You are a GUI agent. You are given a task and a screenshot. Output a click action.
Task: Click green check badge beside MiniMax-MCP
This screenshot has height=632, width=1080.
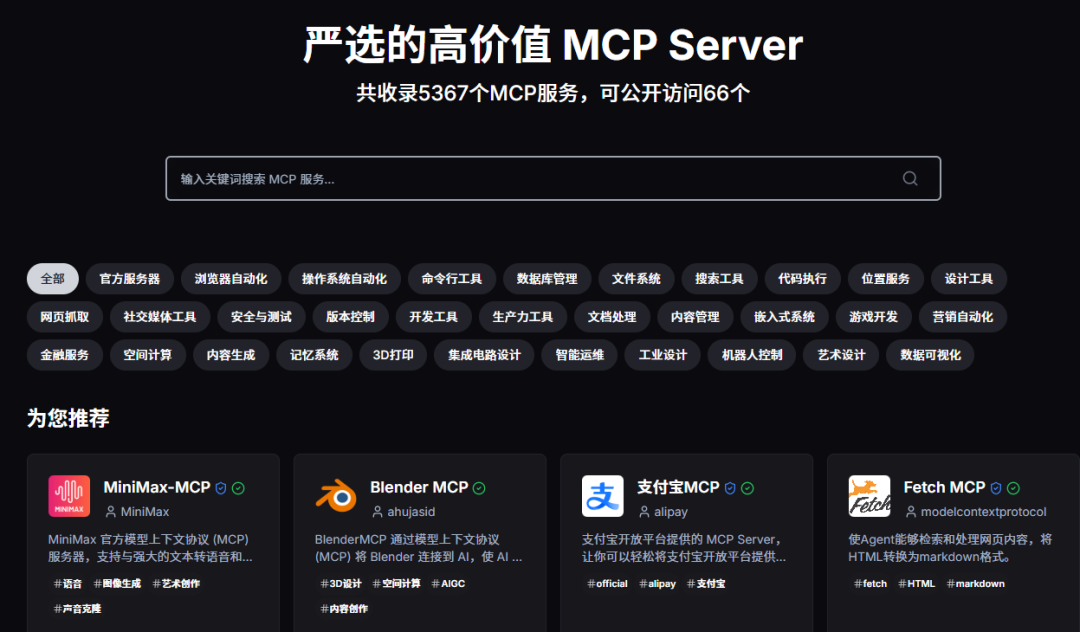[x=238, y=488]
